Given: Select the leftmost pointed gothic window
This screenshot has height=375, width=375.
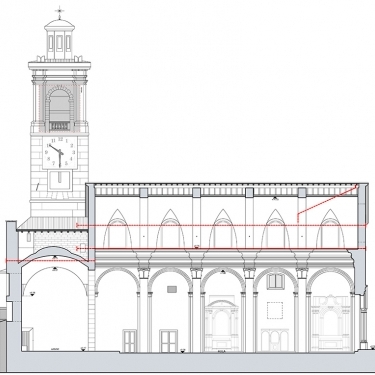Looking at the screenshot, I should point(117,229).
